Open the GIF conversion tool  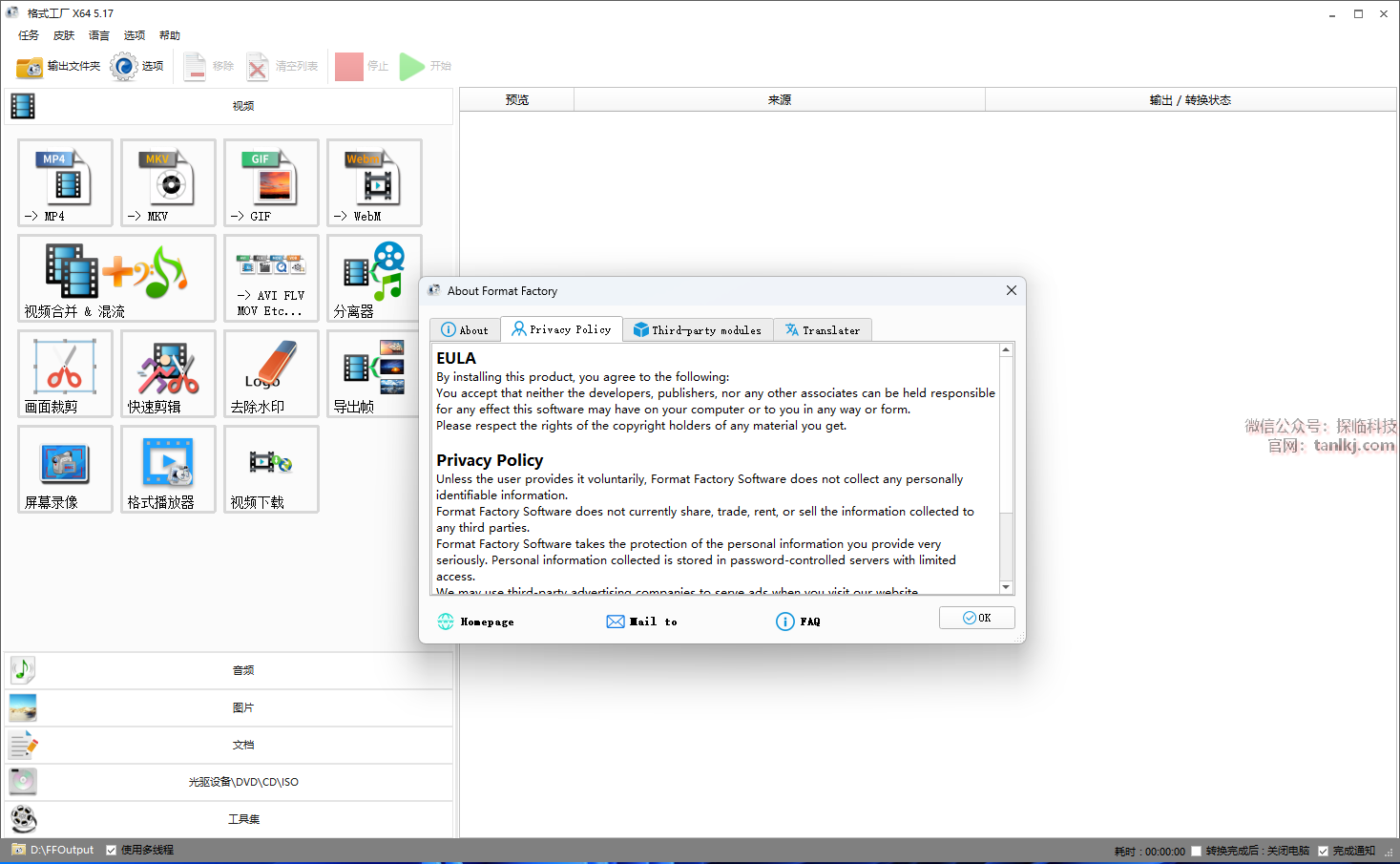[271, 182]
